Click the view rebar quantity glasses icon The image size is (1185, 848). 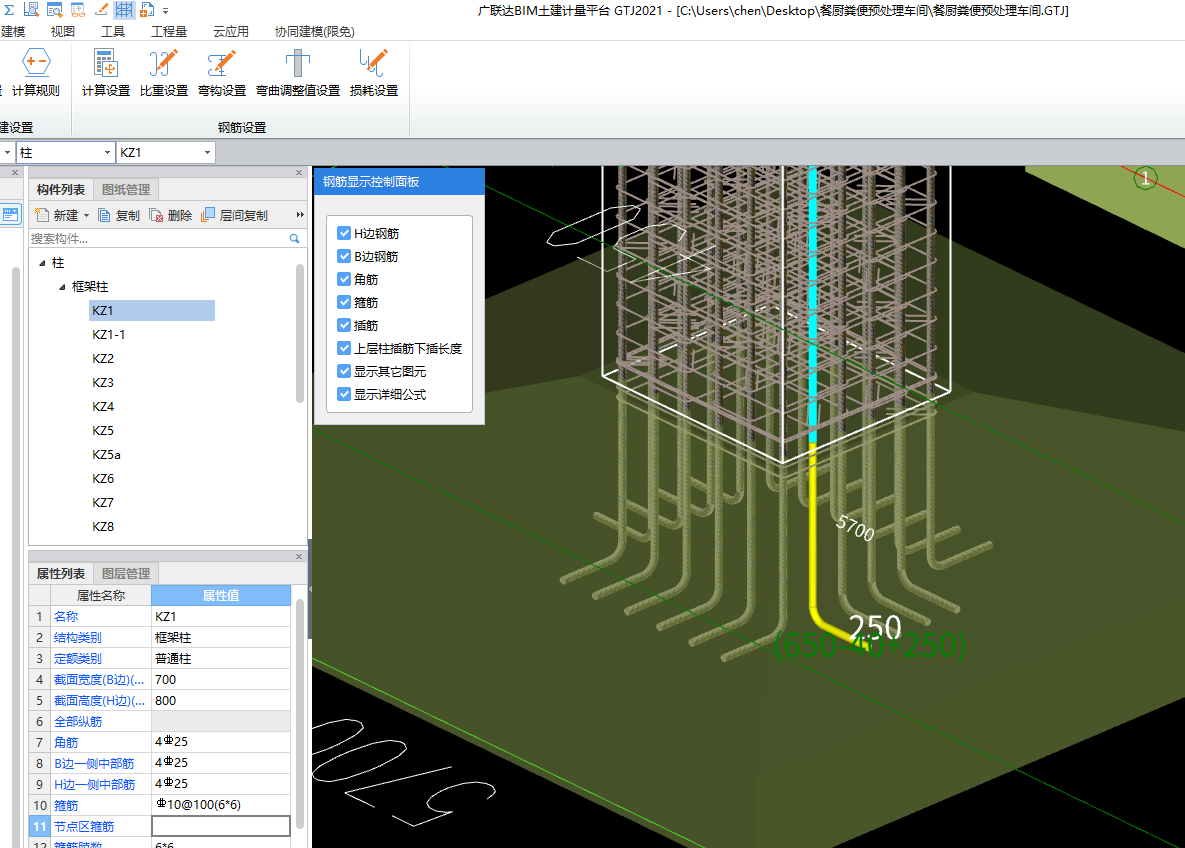pos(78,10)
